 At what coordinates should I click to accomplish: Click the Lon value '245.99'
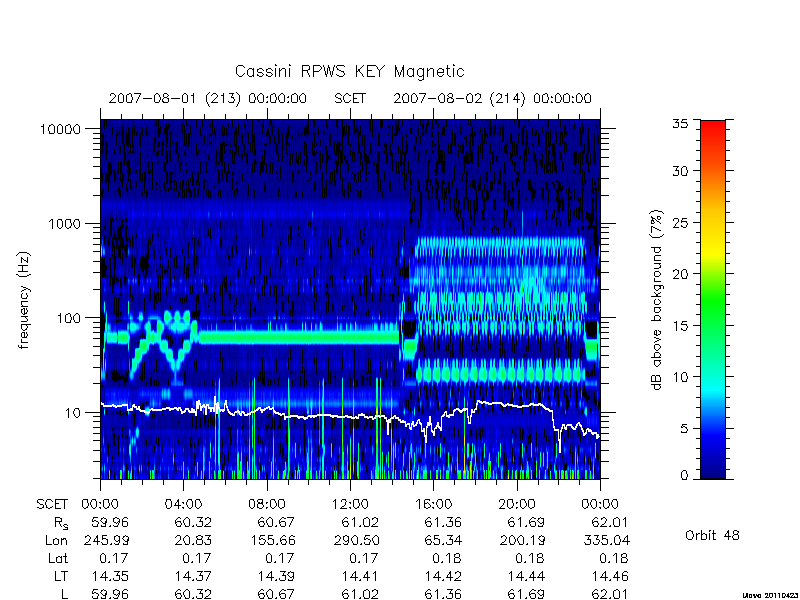[106, 540]
